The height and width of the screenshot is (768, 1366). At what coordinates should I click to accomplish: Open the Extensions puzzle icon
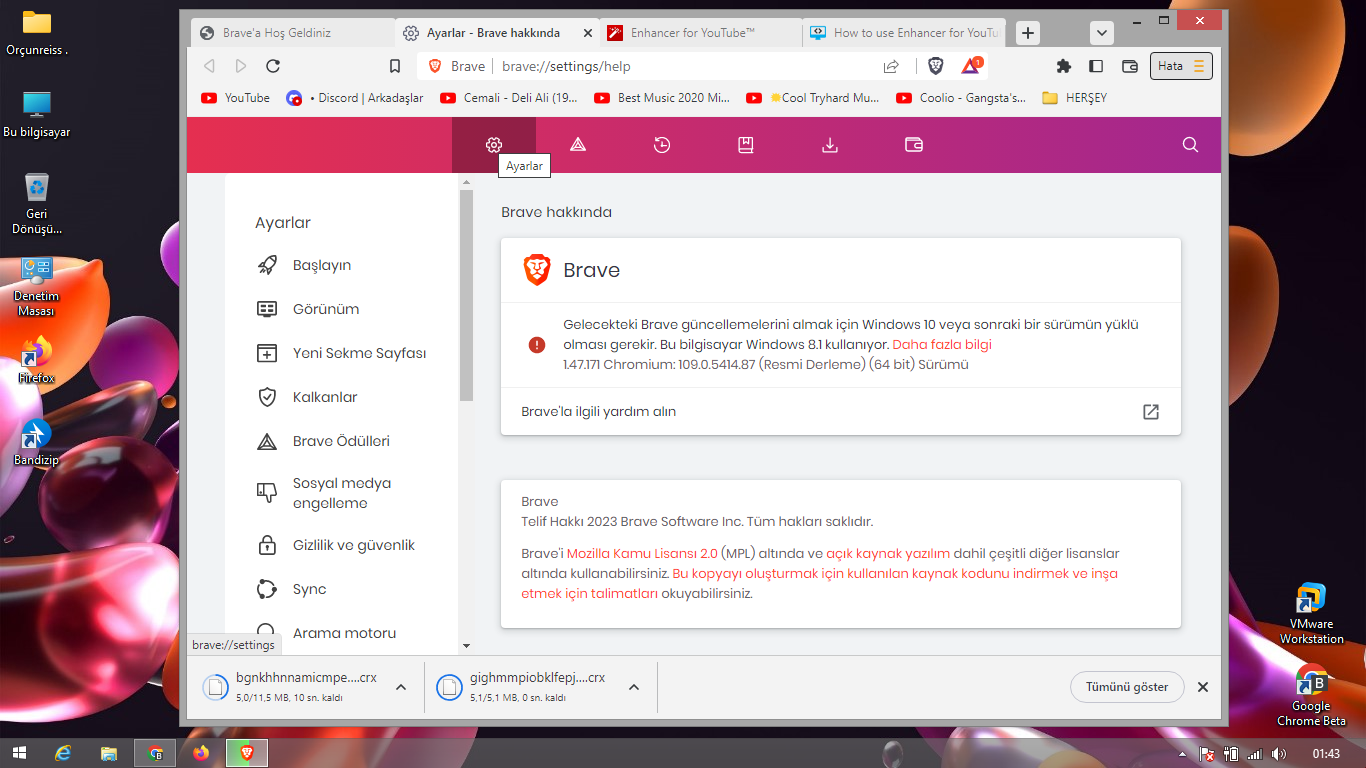tap(1063, 66)
